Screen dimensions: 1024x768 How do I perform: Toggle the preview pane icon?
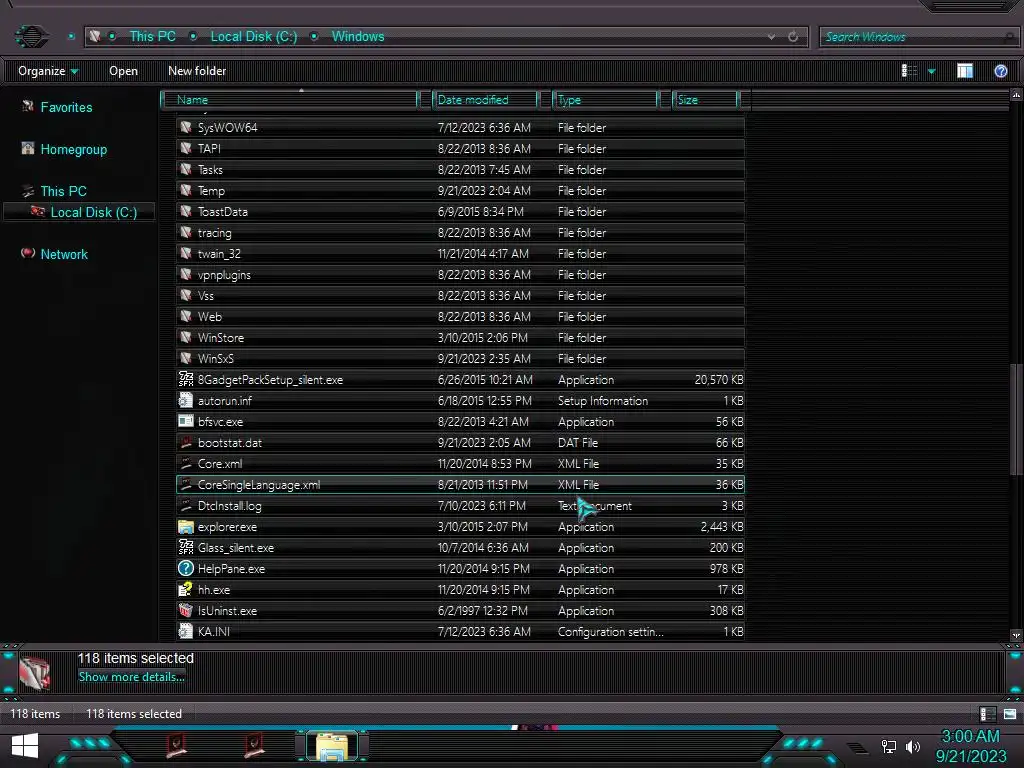coord(965,71)
